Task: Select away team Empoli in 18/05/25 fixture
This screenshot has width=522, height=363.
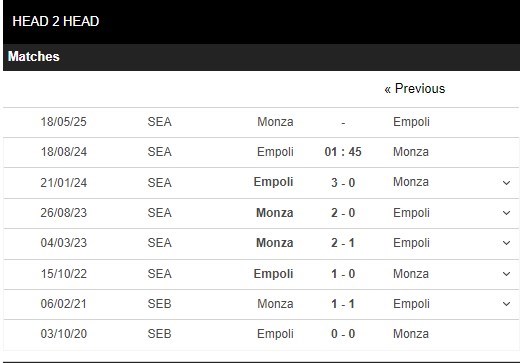Action: tap(411, 122)
